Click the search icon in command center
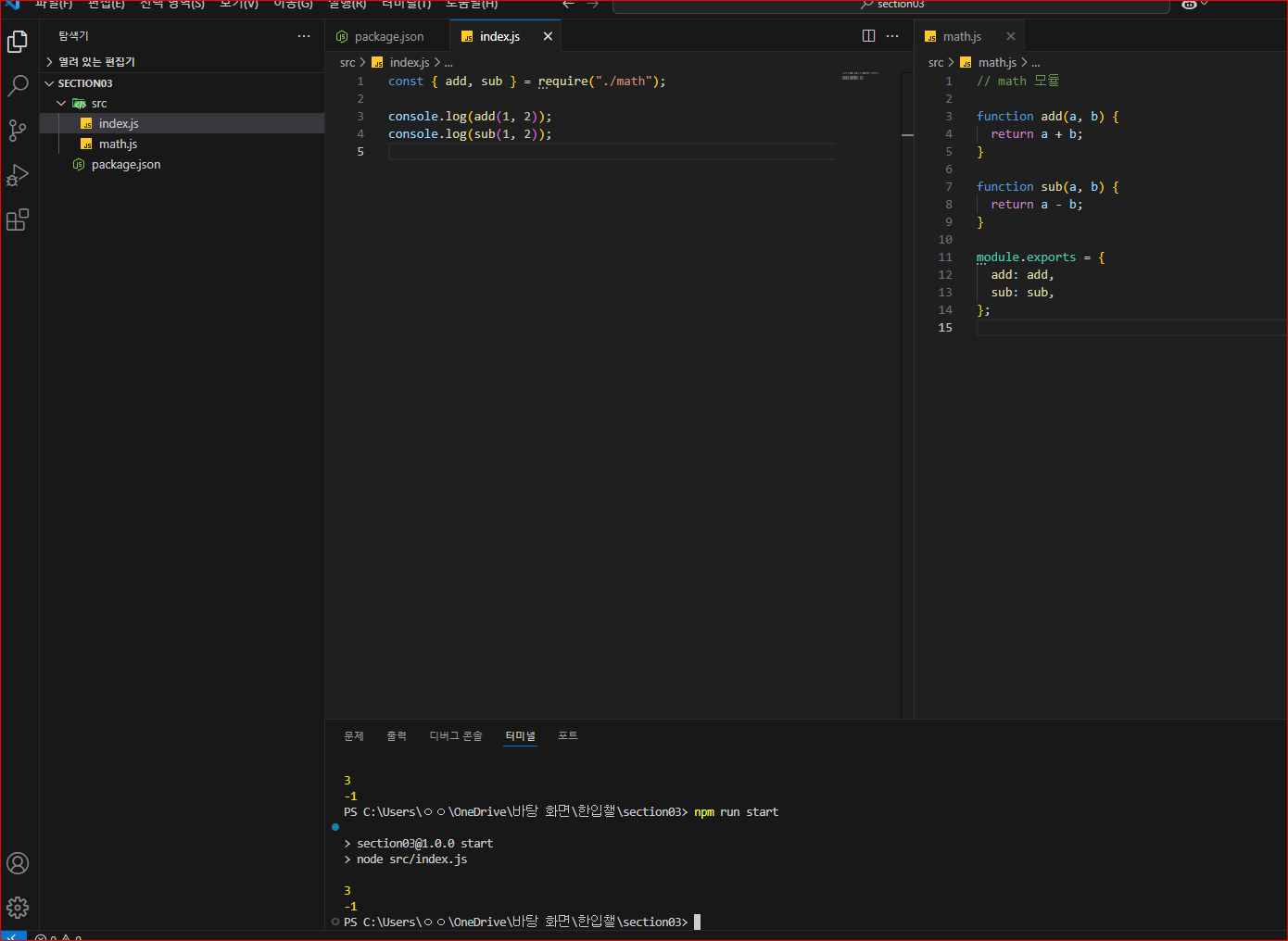This screenshot has width=1288, height=941. (866, 5)
